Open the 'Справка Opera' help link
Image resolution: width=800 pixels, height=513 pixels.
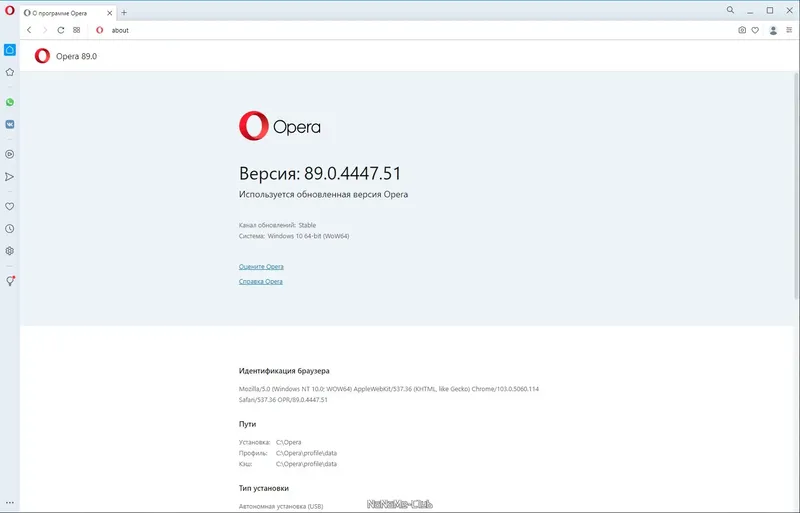click(x=261, y=281)
